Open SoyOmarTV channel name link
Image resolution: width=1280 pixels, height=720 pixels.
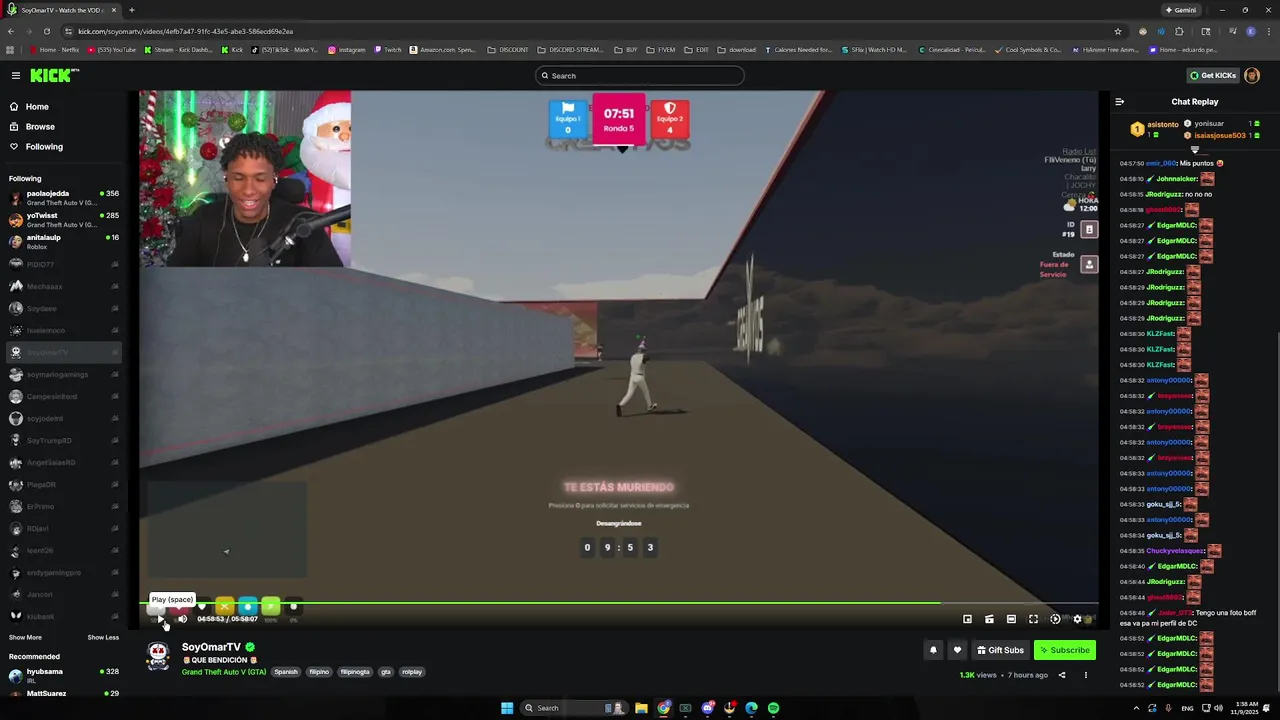tap(211, 647)
